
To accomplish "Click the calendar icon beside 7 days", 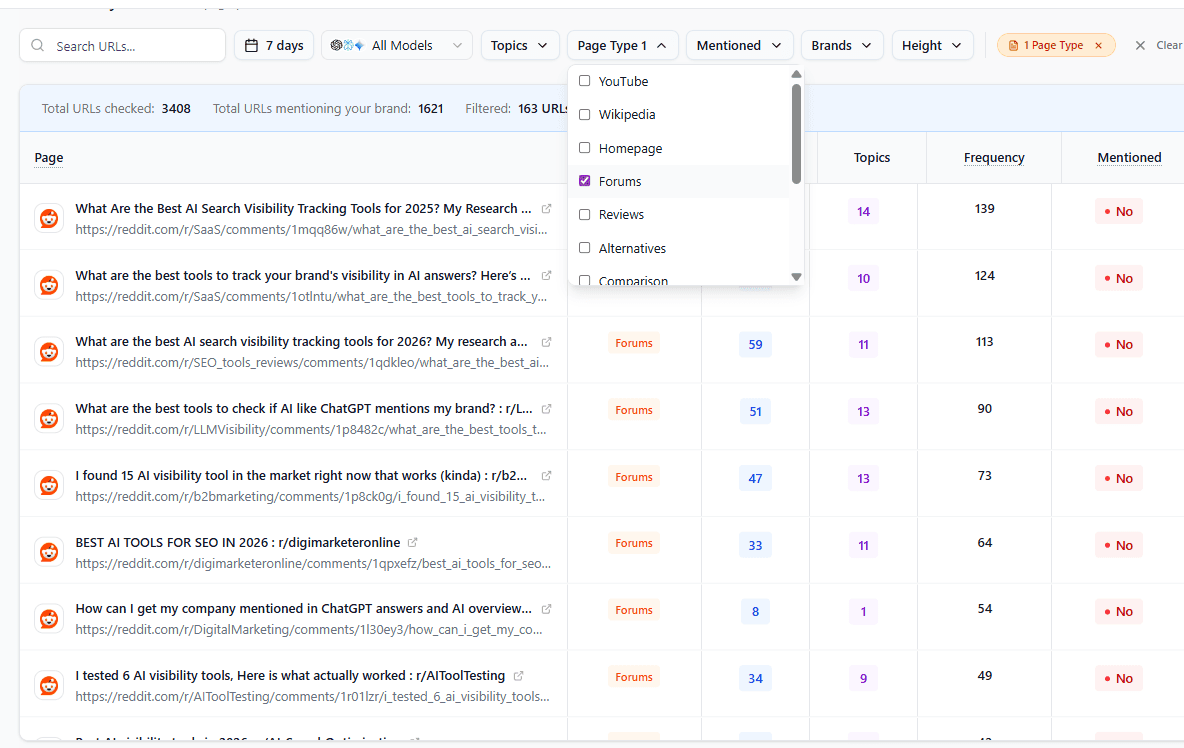I will coord(251,45).
